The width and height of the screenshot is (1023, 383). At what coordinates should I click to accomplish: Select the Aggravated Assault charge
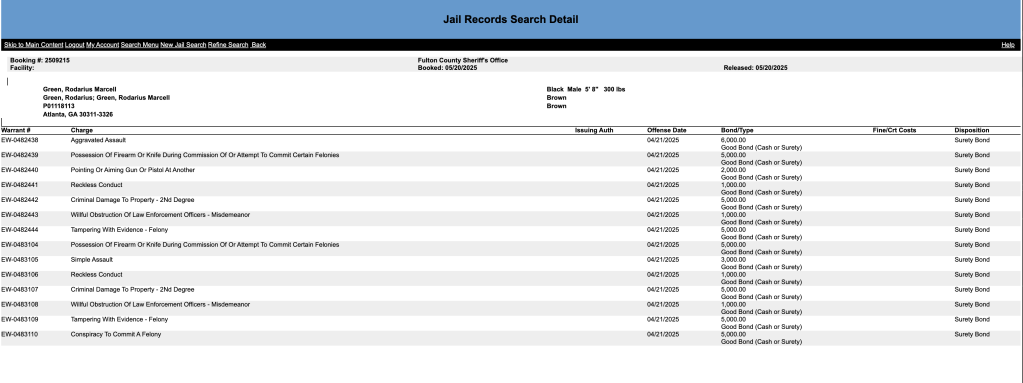tap(99, 140)
